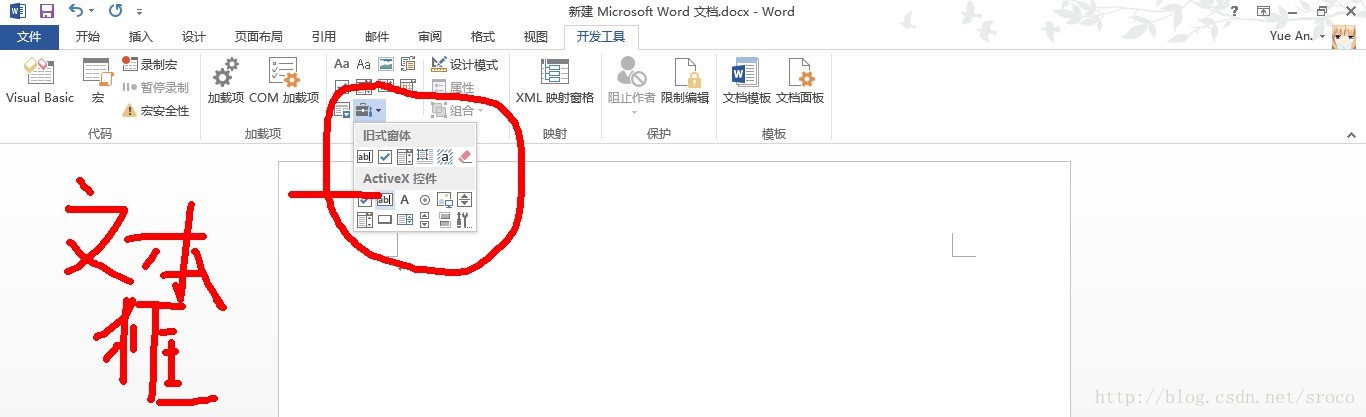The image size is (1366, 417).
Task: Insert legacy drop-down form field
Action: pyautogui.click(x=405, y=156)
